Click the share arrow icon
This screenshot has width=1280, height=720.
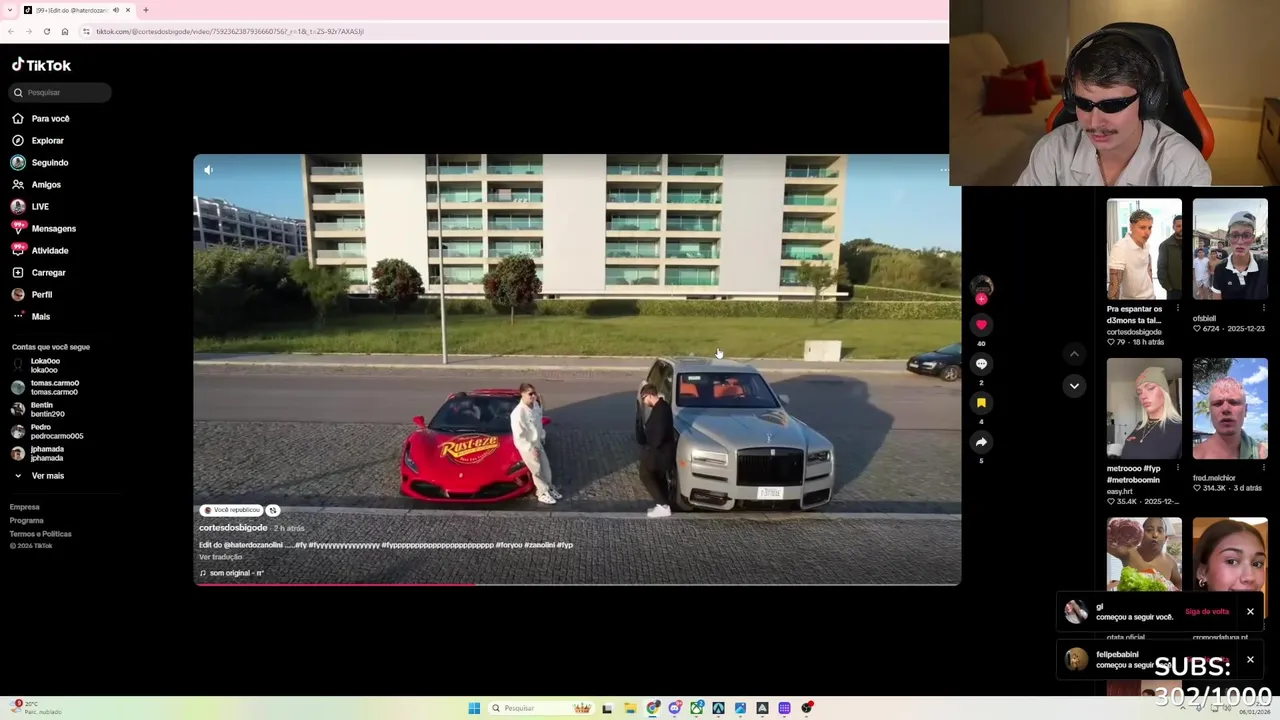981,442
